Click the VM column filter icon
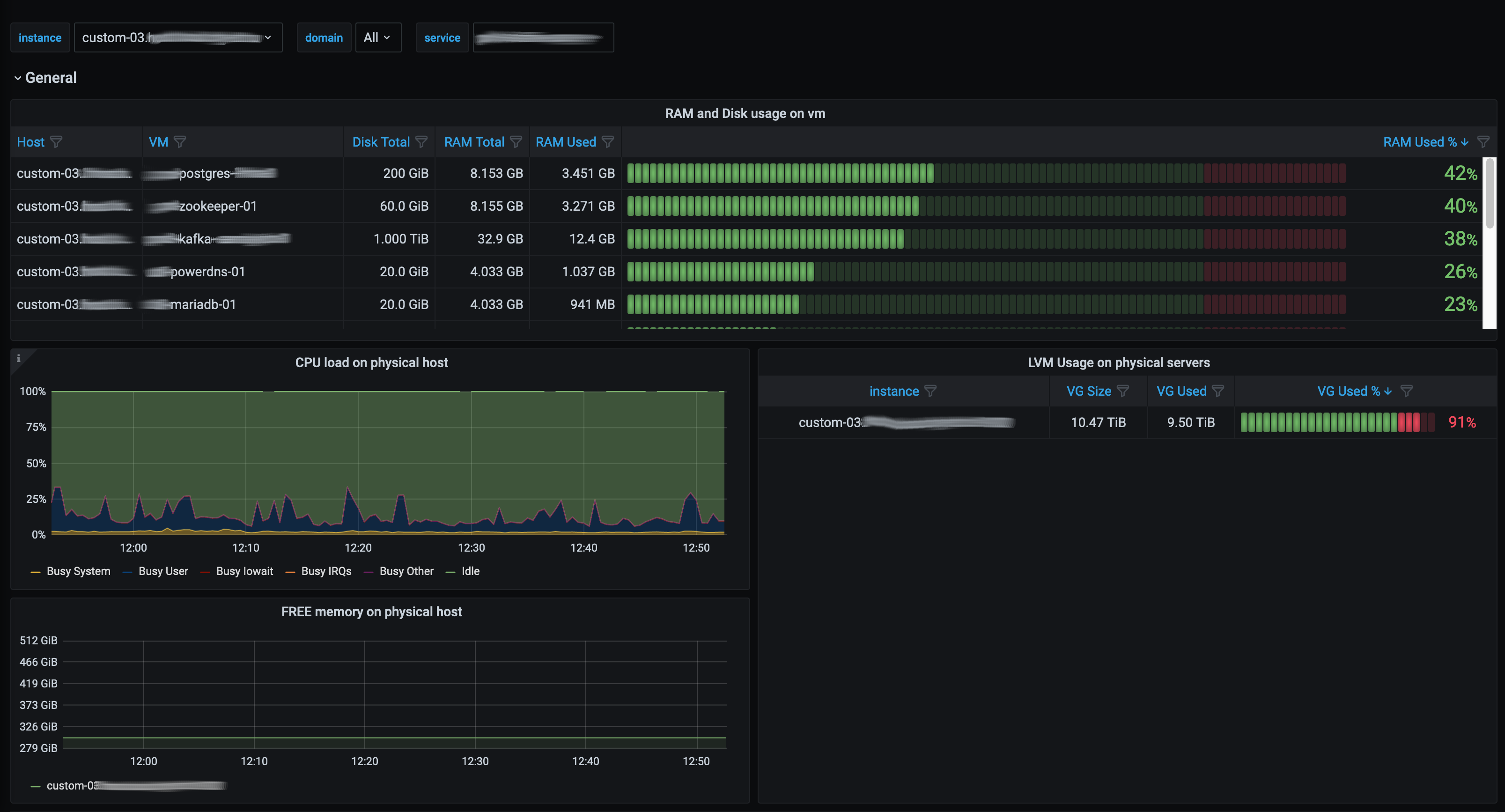Screen dimensions: 1505x812 180,142
